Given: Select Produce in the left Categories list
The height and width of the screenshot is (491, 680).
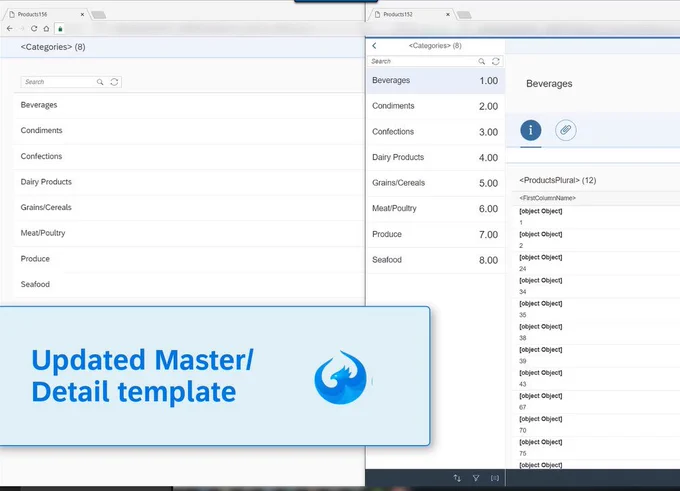Looking at the screenshot, I should click(189, 259).
